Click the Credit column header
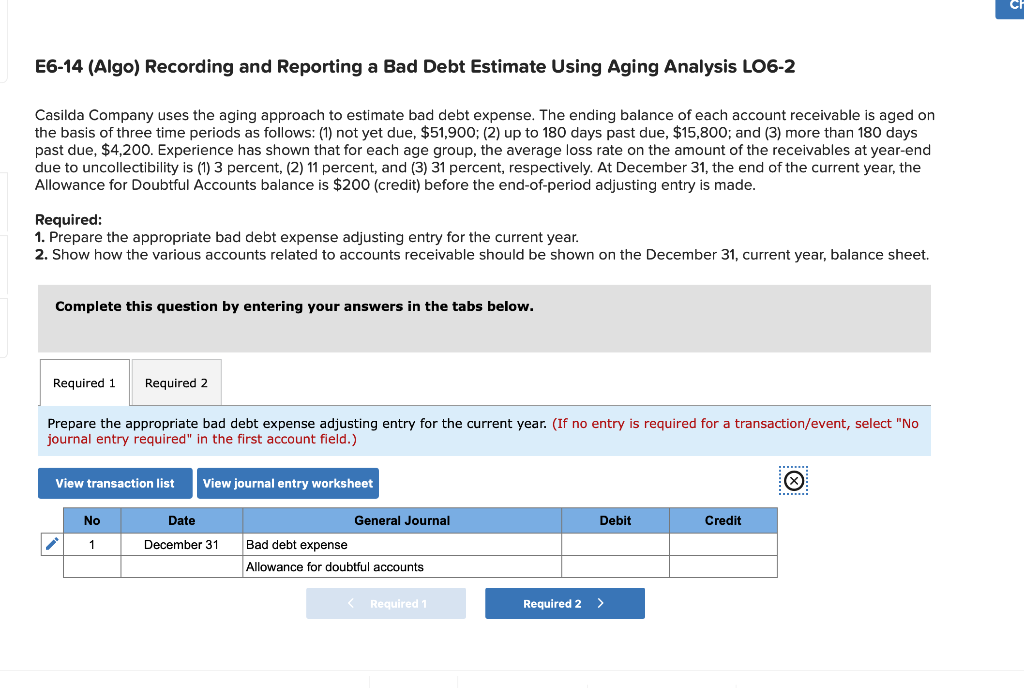Viewport: 1024px width, 688px height. click(723, 520)
